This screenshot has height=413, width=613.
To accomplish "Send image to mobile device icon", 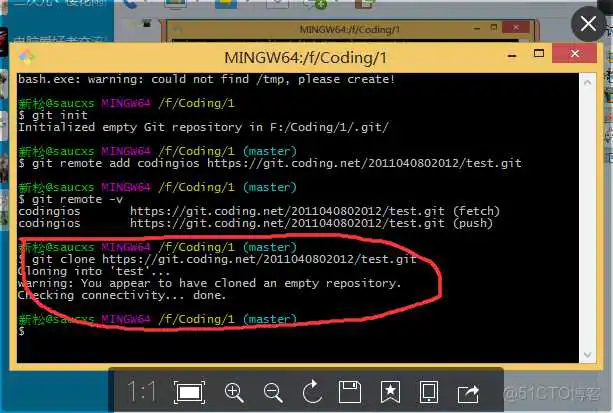I will click(428, 392).
